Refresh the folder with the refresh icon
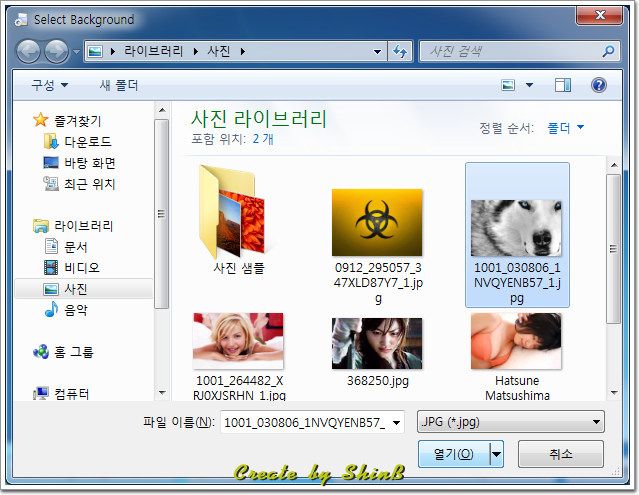The width and height of the screenshot is (639, 495). [x=400, y=52]
